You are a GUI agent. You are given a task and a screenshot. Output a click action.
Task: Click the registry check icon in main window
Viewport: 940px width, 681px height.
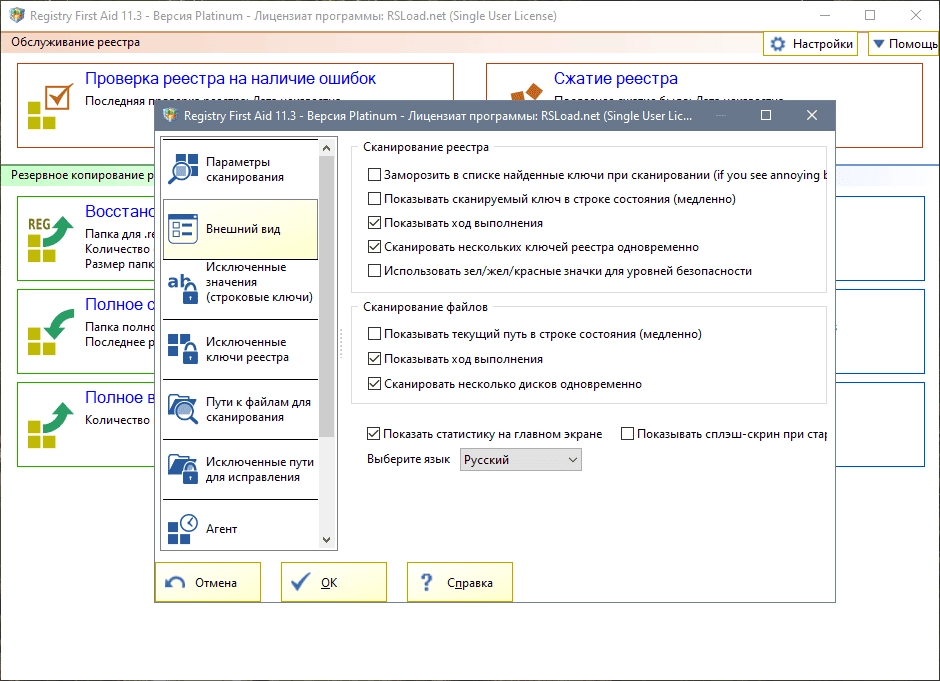(50, 106)
